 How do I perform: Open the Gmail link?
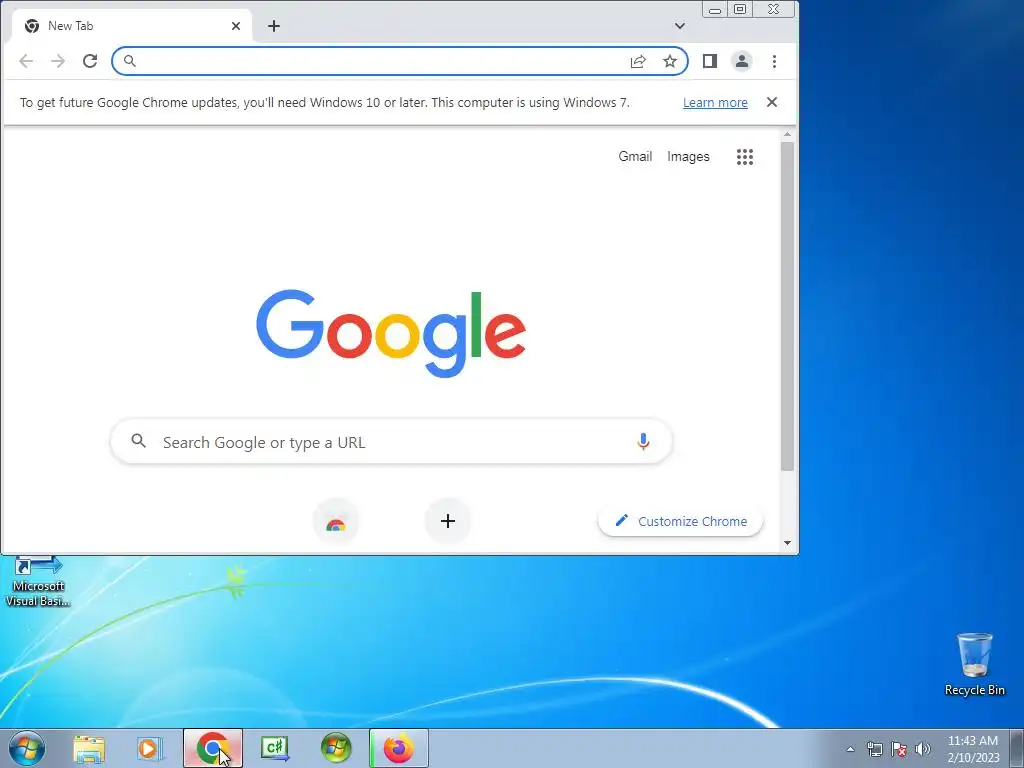coord(635,156)
